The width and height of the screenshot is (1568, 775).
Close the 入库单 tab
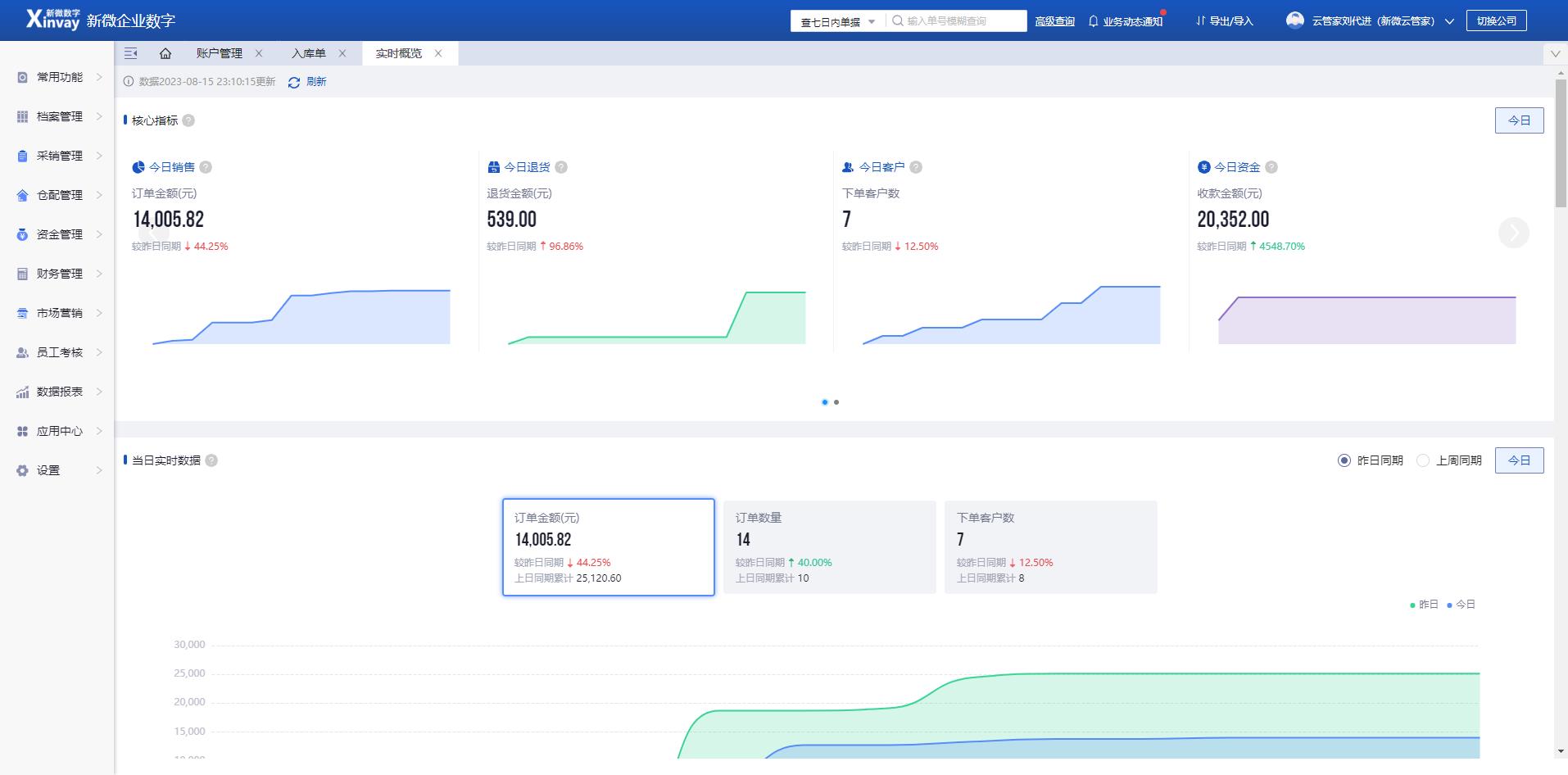click(x=342, y=53)
